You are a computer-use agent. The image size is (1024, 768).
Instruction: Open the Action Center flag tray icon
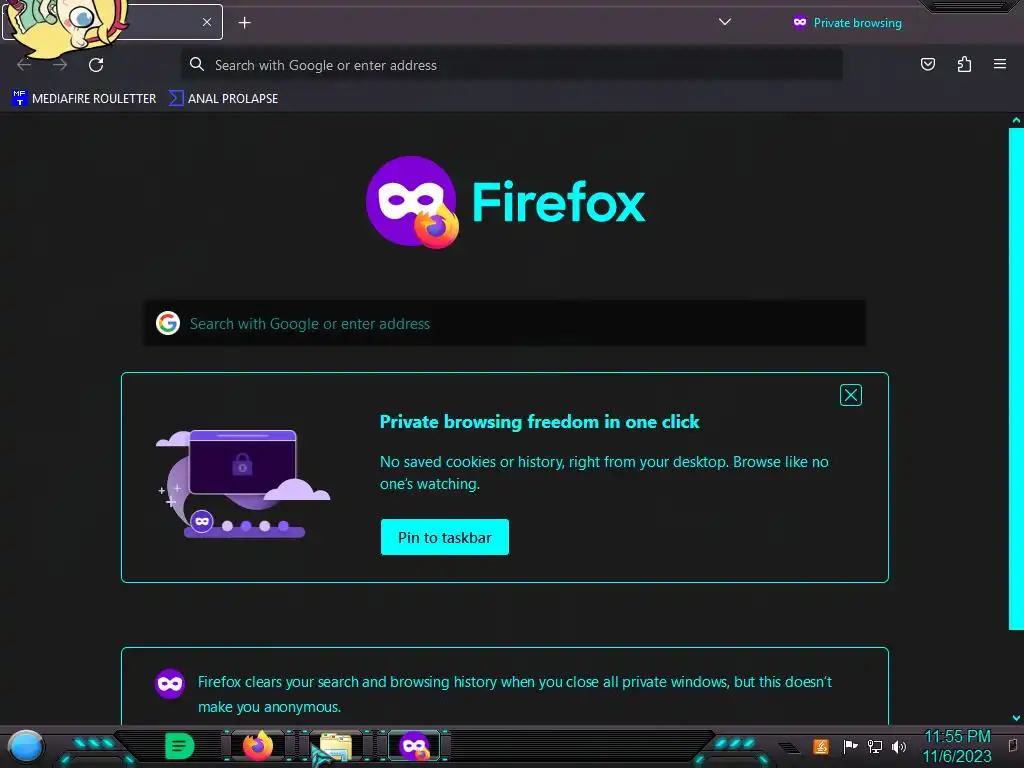[x=850, y=746]
